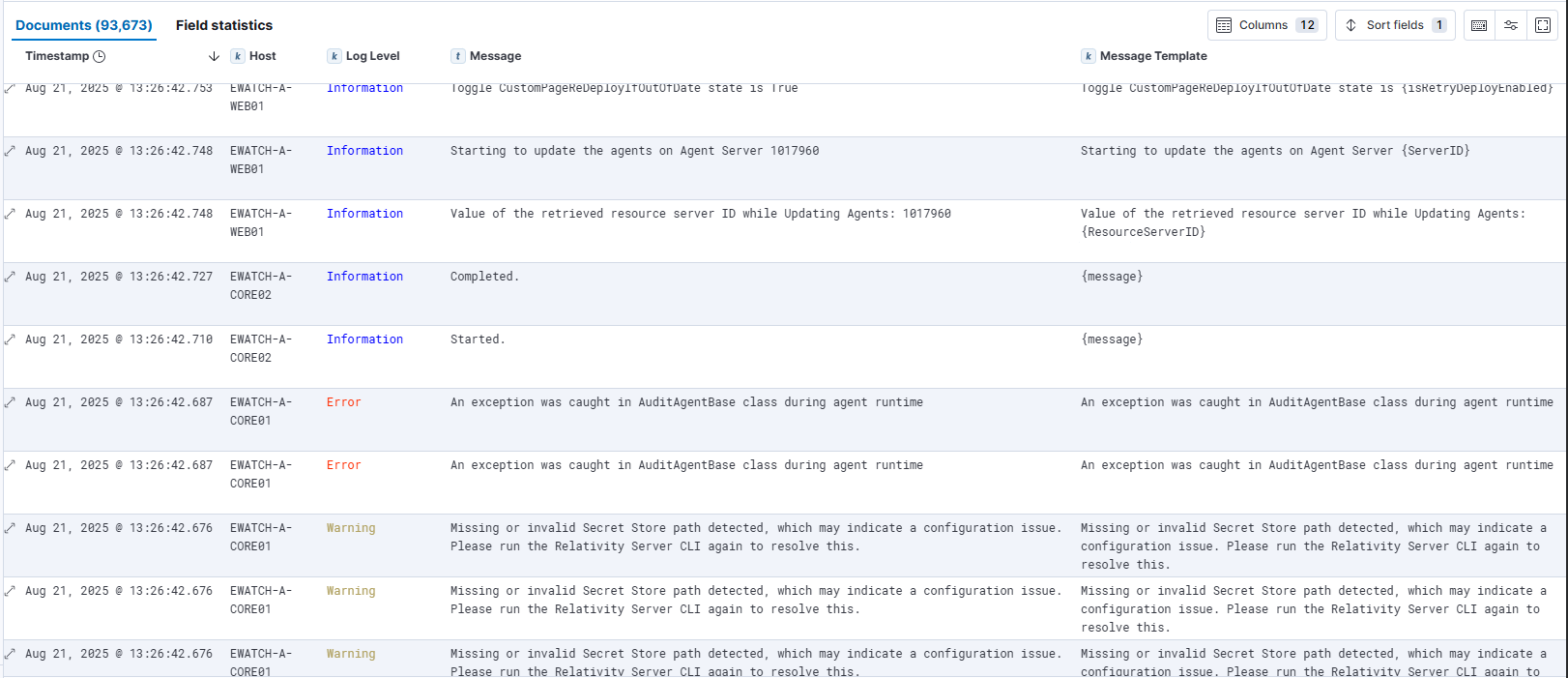This screenshot has height=678, width=1568.
Task: Click the Host column header
Action: [262, 56]
